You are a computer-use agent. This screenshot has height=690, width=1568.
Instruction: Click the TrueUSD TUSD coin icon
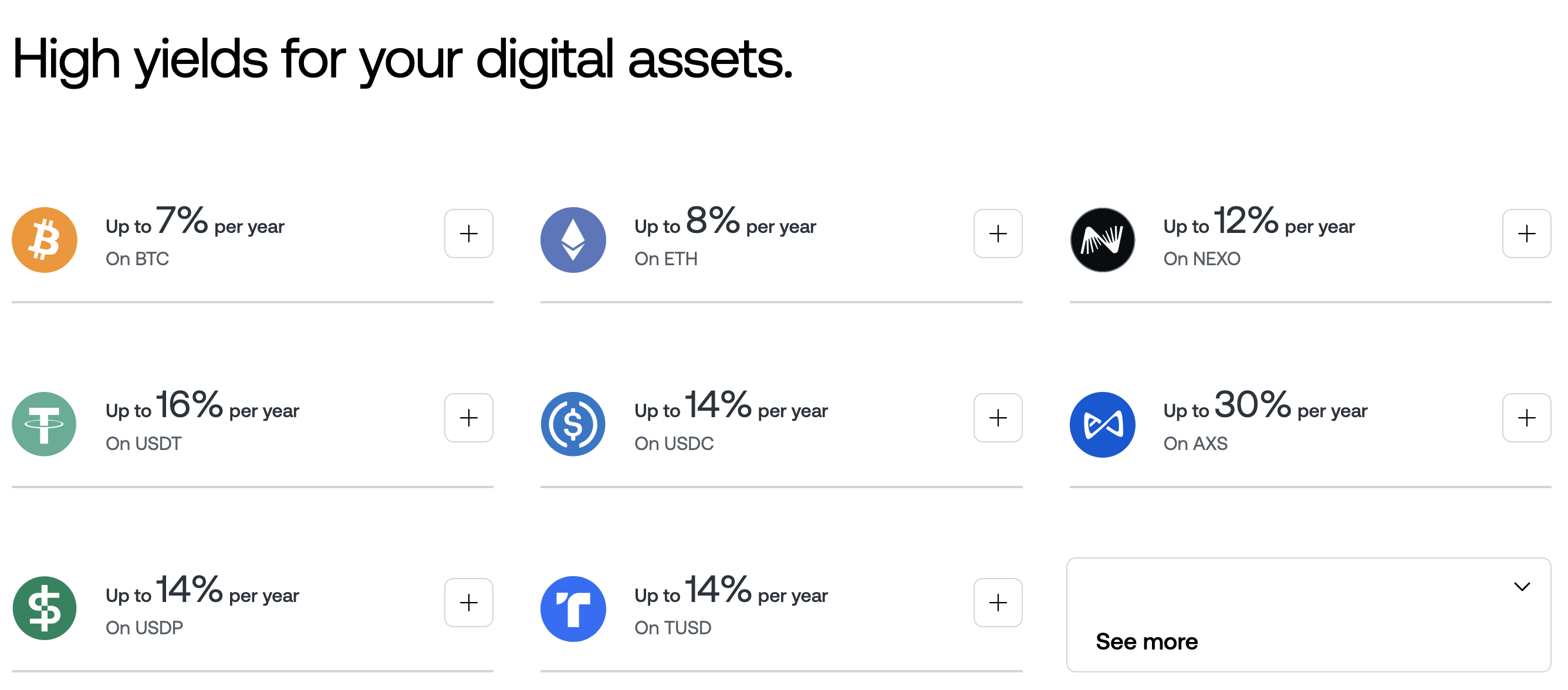click(573, 608)
